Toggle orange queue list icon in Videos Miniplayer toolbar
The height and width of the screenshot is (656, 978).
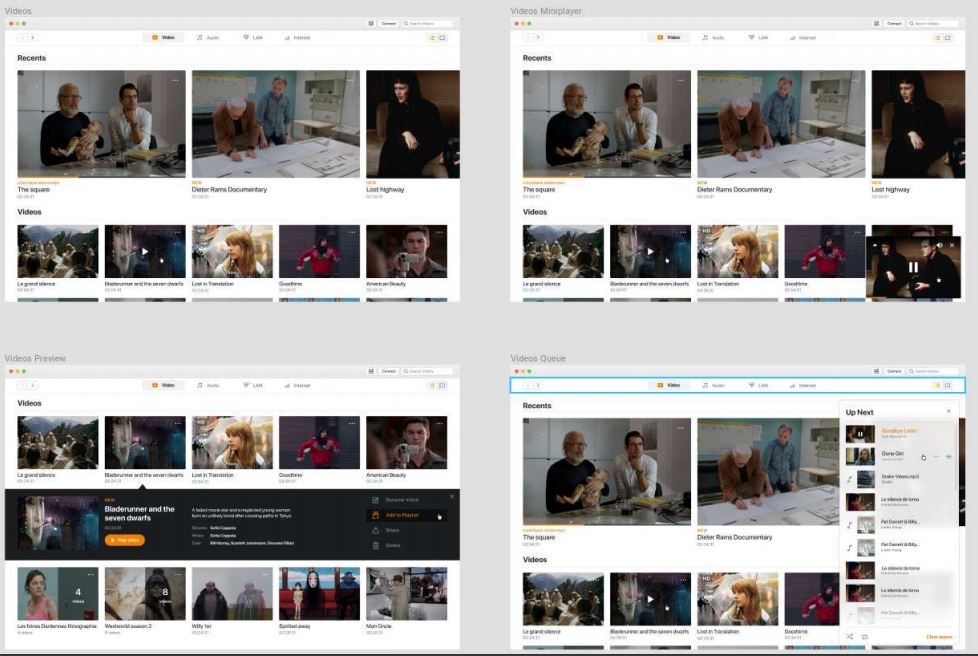pyautogui.click(x=936, y=38)
